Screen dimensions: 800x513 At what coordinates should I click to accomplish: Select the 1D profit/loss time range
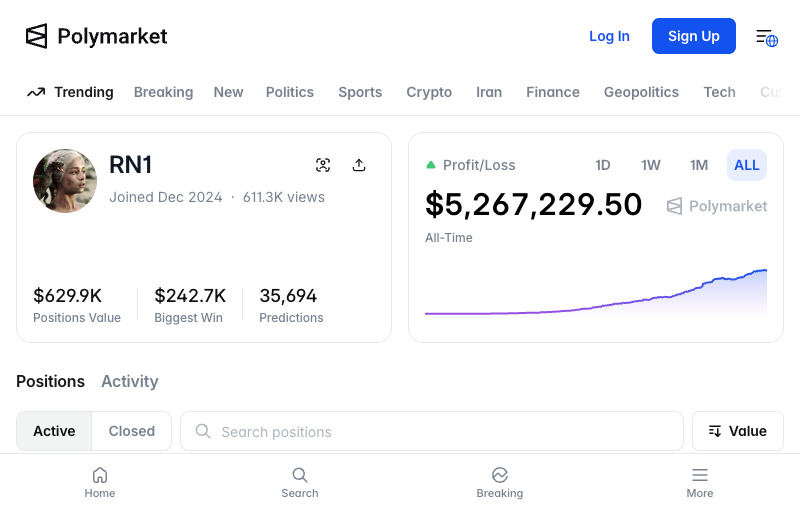(603, 165)
